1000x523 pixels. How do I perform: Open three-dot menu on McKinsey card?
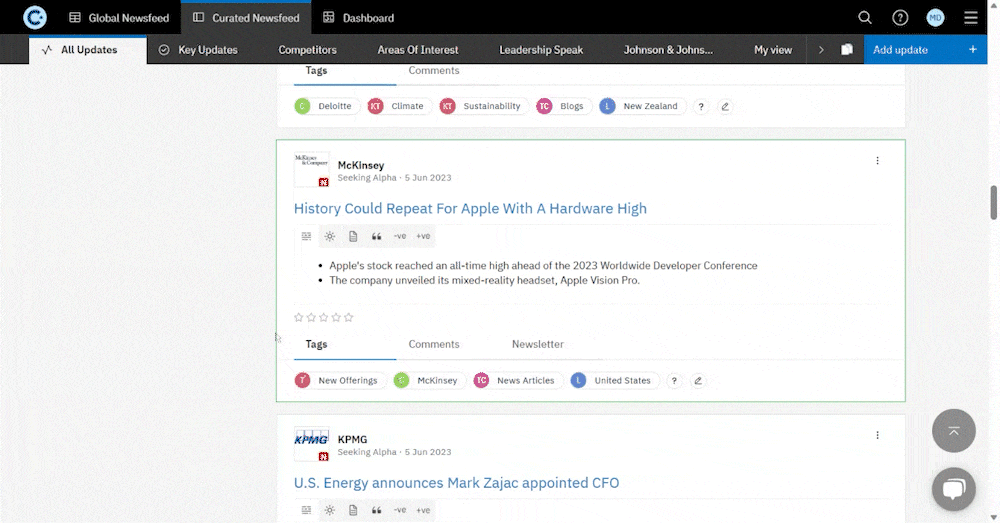877,161
